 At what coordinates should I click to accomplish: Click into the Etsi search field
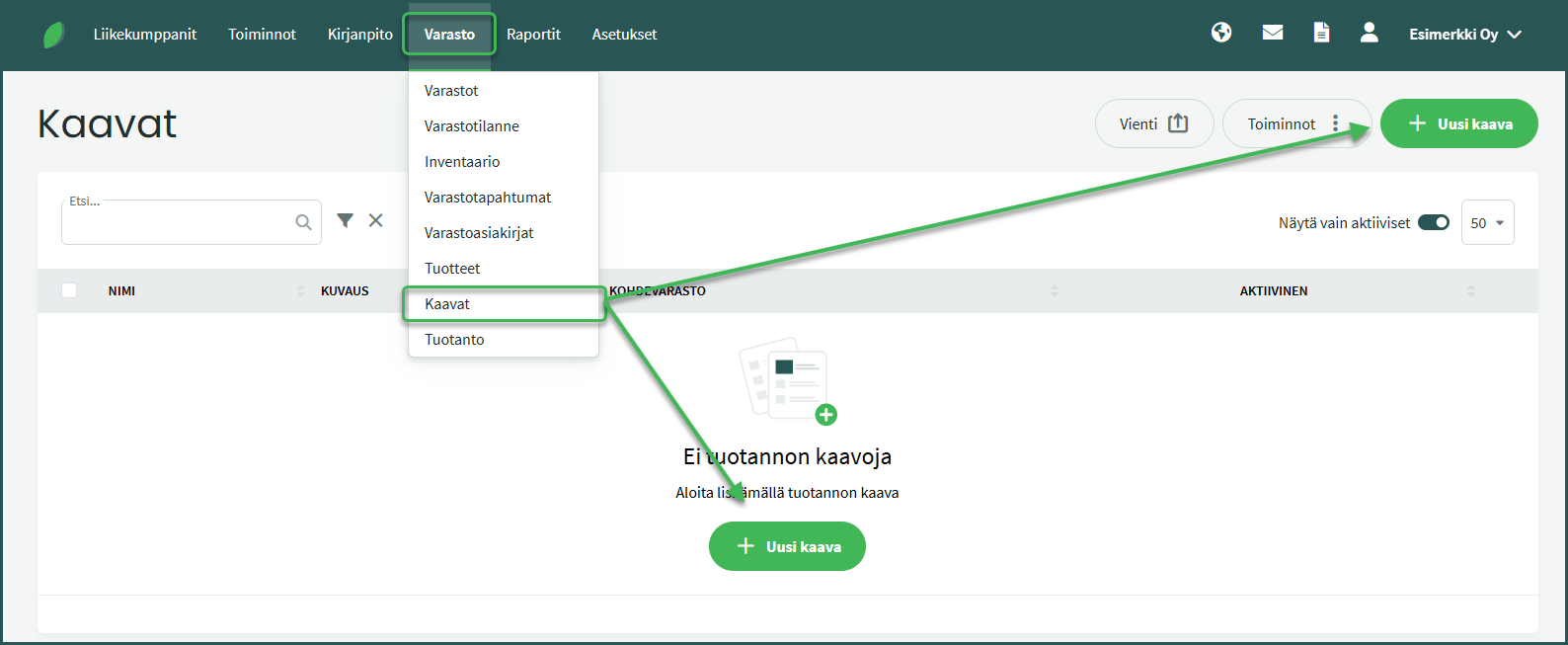(178, 223)
